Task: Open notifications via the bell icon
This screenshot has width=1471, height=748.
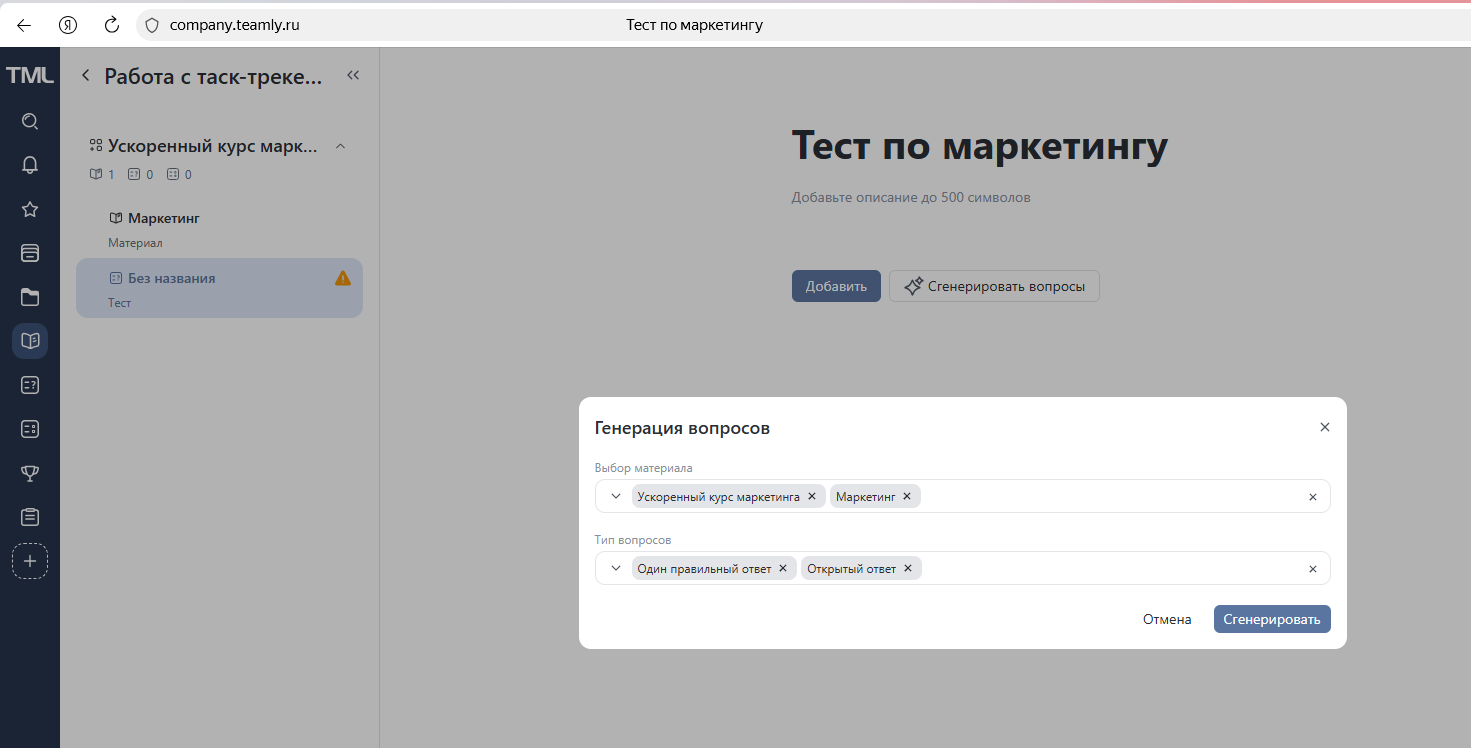Action: [x=30, y=164]
